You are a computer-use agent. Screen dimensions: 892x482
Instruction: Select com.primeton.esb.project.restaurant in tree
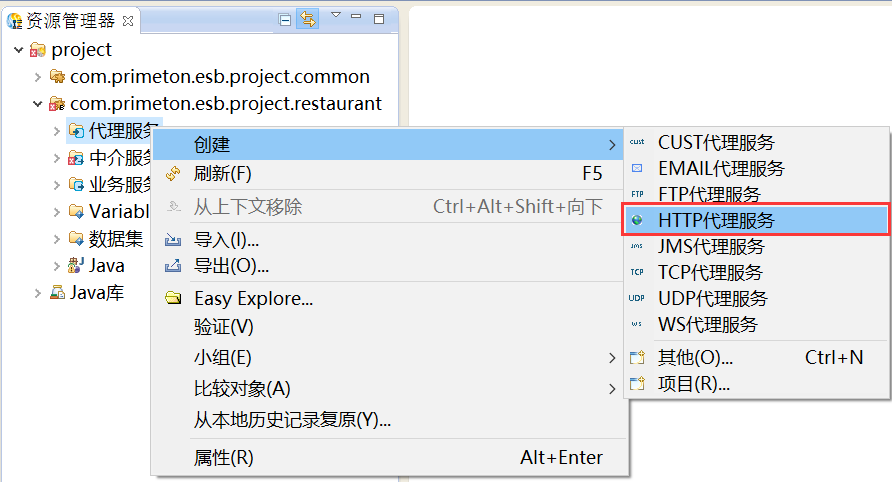[x=226, y=104]
